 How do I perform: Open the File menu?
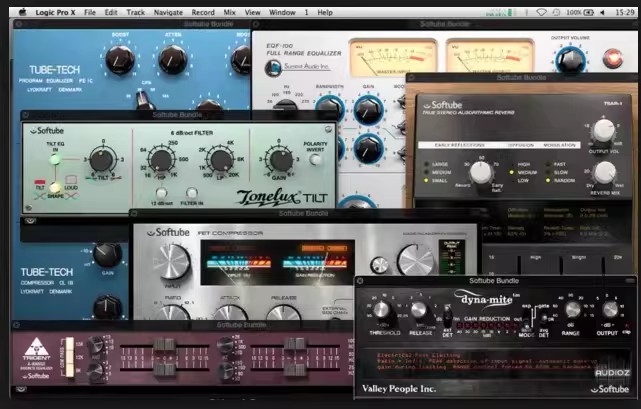tap(91, 12)
